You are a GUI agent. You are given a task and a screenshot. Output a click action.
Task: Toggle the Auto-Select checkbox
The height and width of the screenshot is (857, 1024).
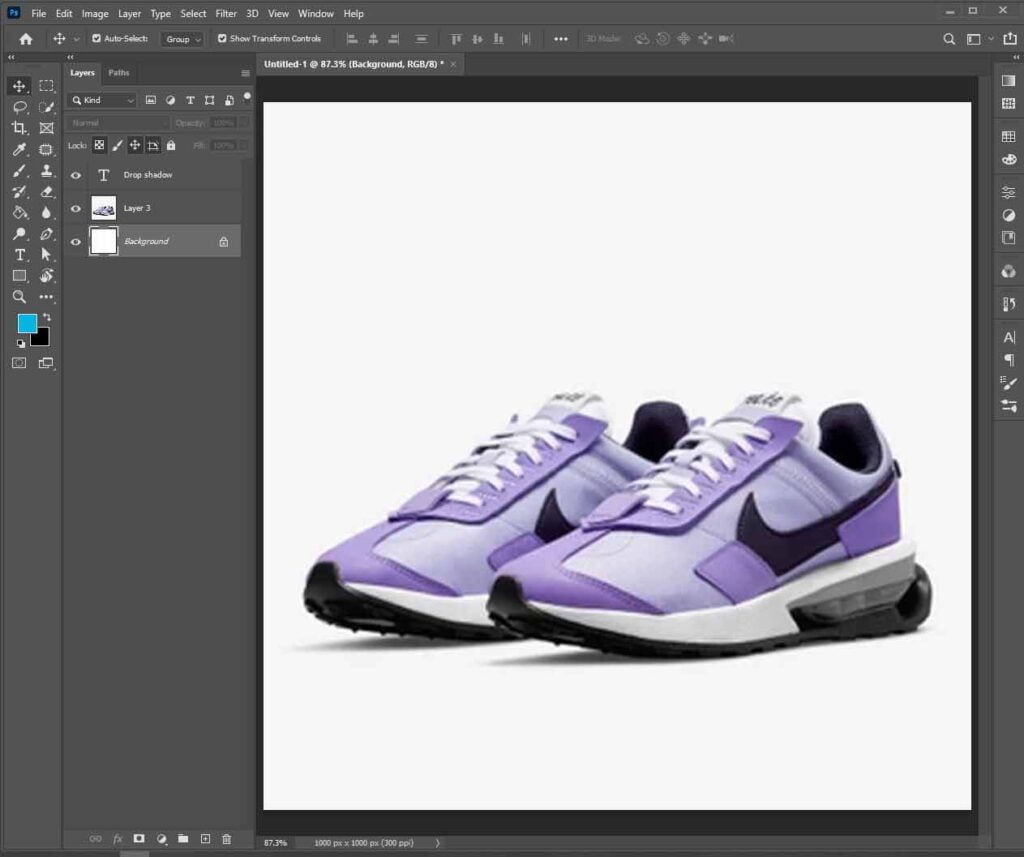[x=97, y=39]
